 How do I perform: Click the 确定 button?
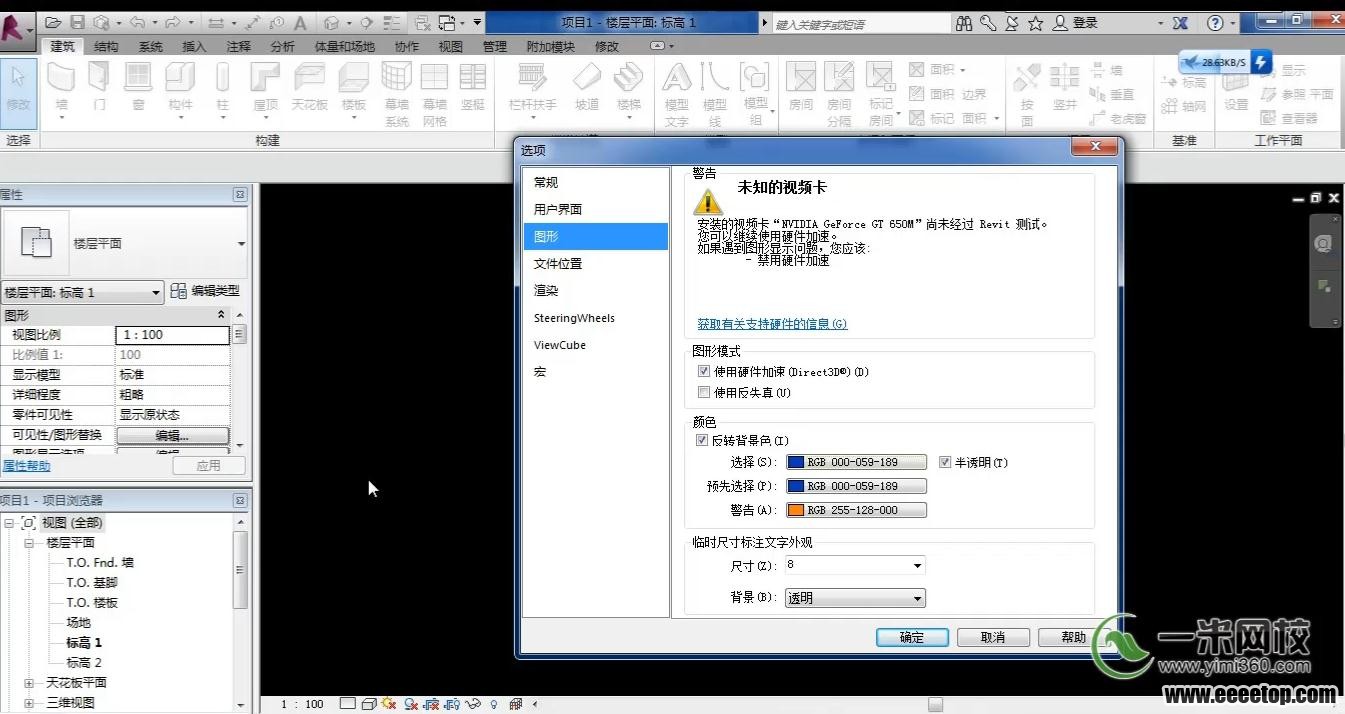(912, 637)
